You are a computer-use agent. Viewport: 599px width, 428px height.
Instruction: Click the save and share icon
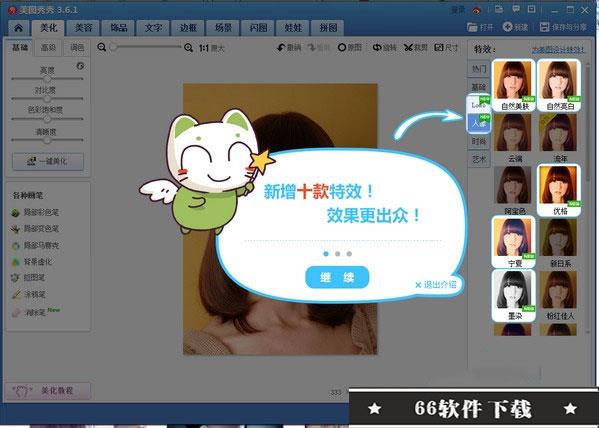pos(544,27)
